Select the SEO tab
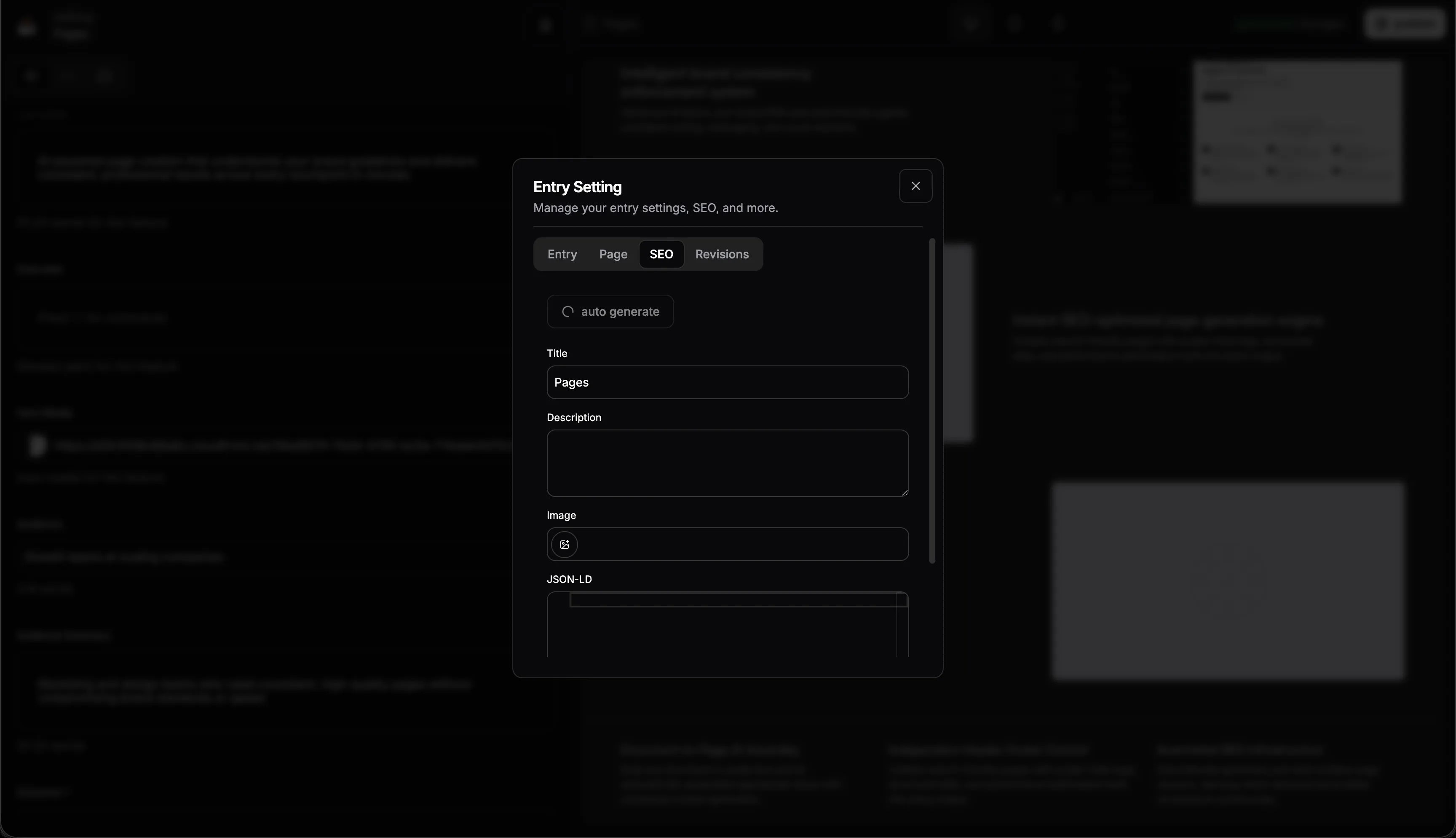1456x838 pixels. tap(661, 255)
